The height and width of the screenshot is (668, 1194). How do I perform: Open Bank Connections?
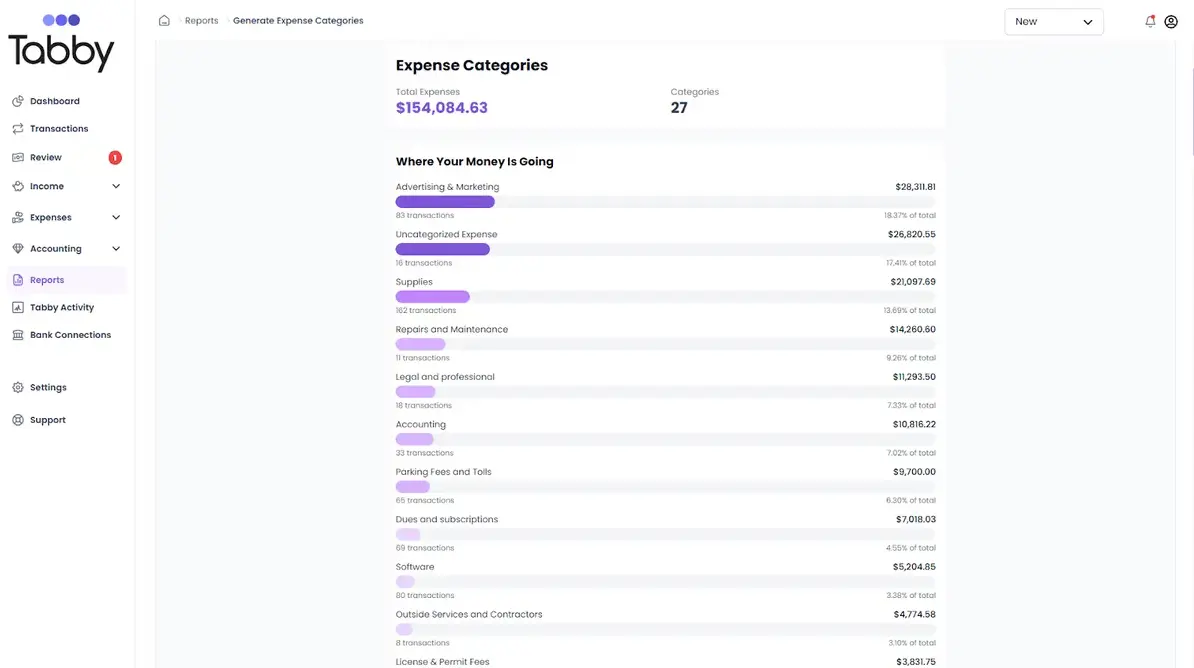tap(70, 334)
